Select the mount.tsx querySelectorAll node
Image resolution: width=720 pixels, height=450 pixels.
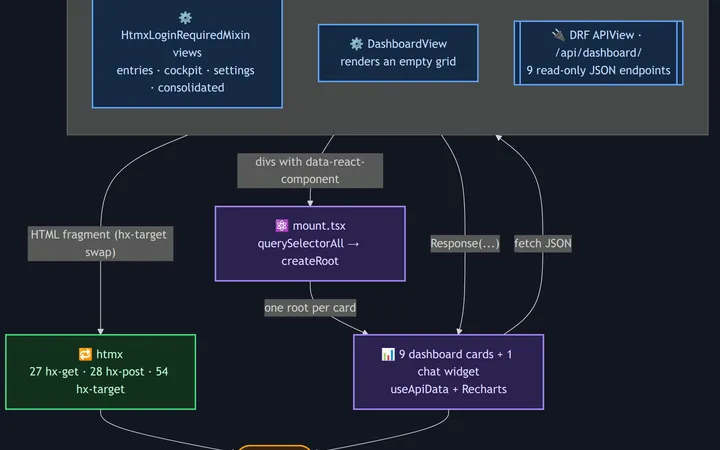click(x=310, y=243)
